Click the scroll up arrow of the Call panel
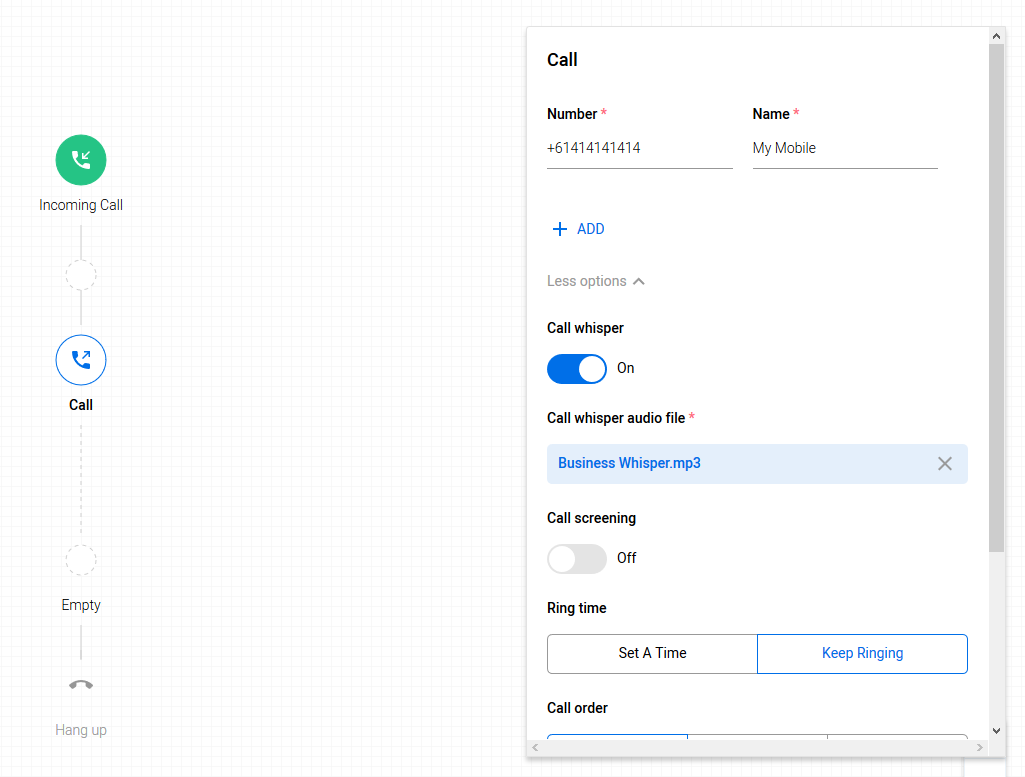This screenshot has height=777, width=1025. click(x=996, y=36)
